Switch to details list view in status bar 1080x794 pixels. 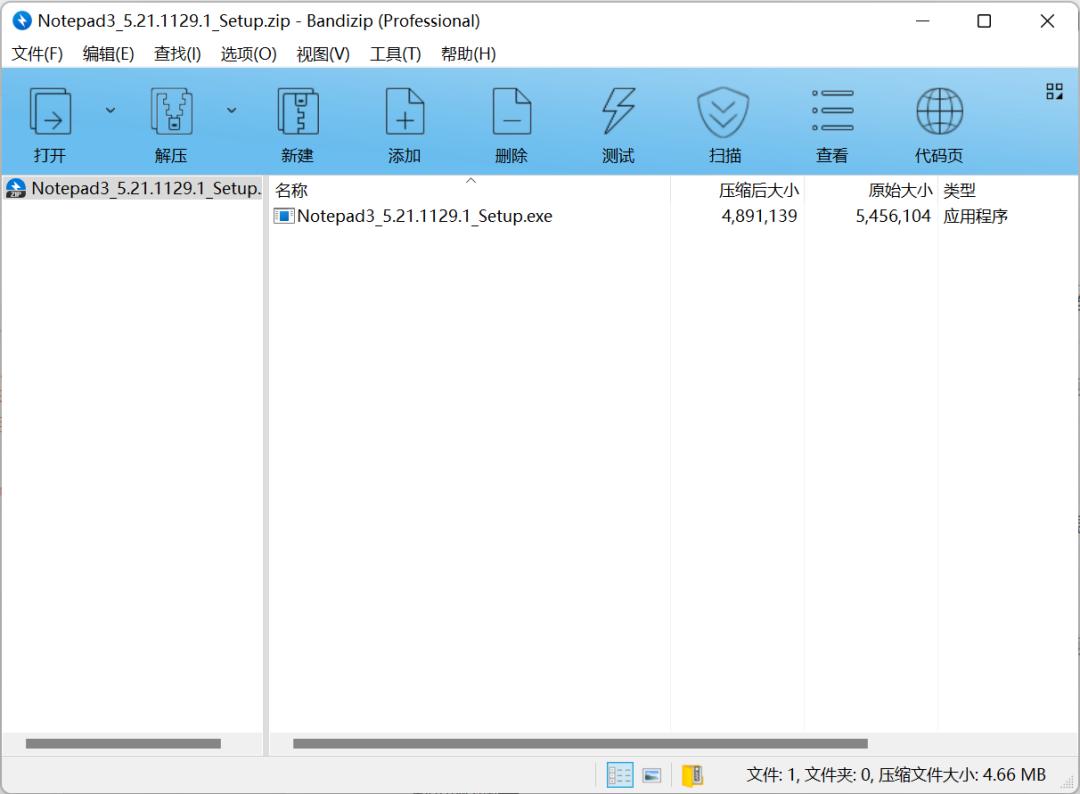pos(620,775)
